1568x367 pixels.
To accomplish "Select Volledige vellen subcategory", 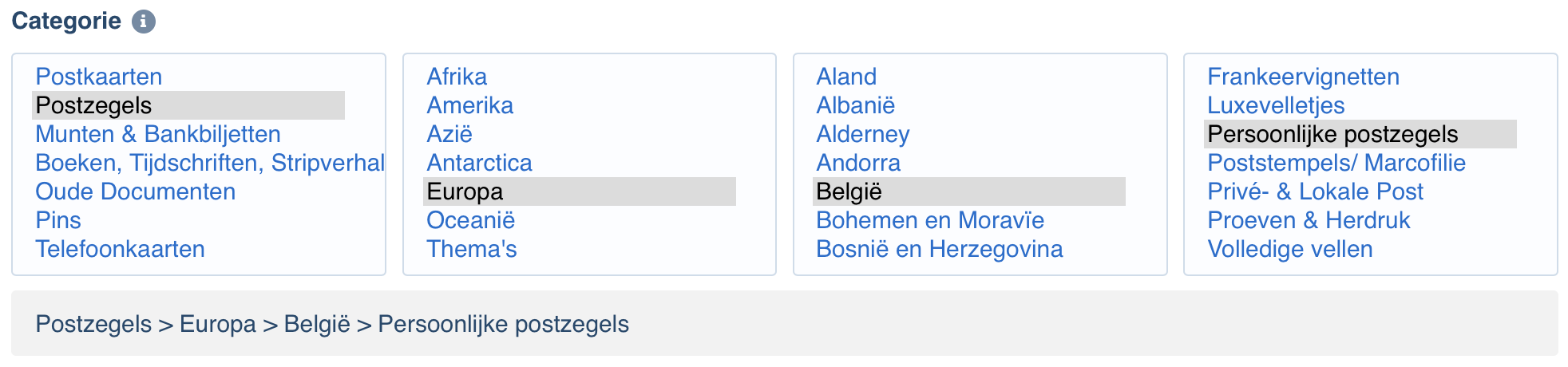I will [x=1290, y=249].
